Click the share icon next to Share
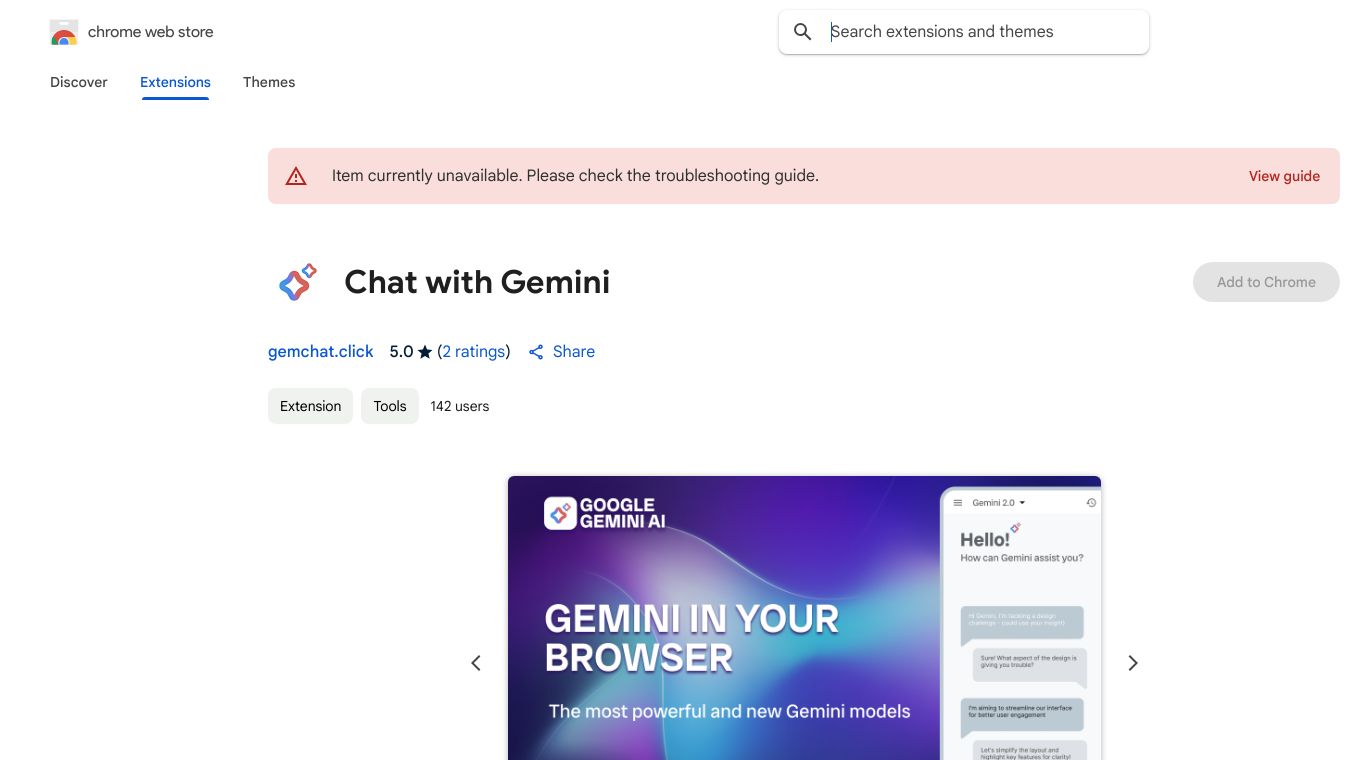The height and width of the screenshot is (760, 1352). (536, 352)
